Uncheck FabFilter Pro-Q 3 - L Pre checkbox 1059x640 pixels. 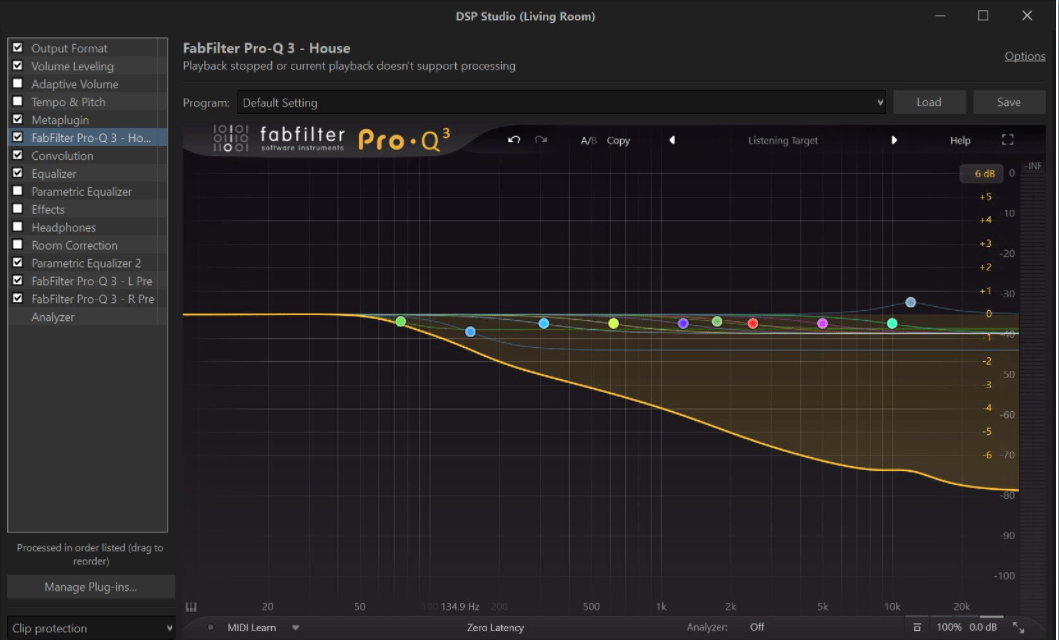tap(18, 281)
